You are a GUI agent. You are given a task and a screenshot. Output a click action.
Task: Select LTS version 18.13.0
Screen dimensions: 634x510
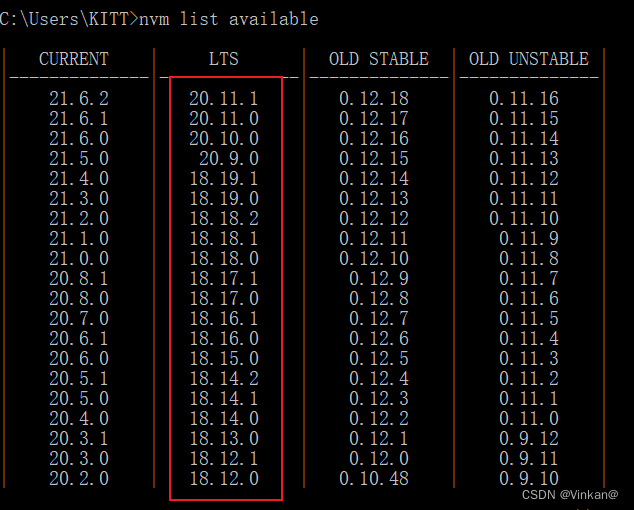(x=224, y=439)
